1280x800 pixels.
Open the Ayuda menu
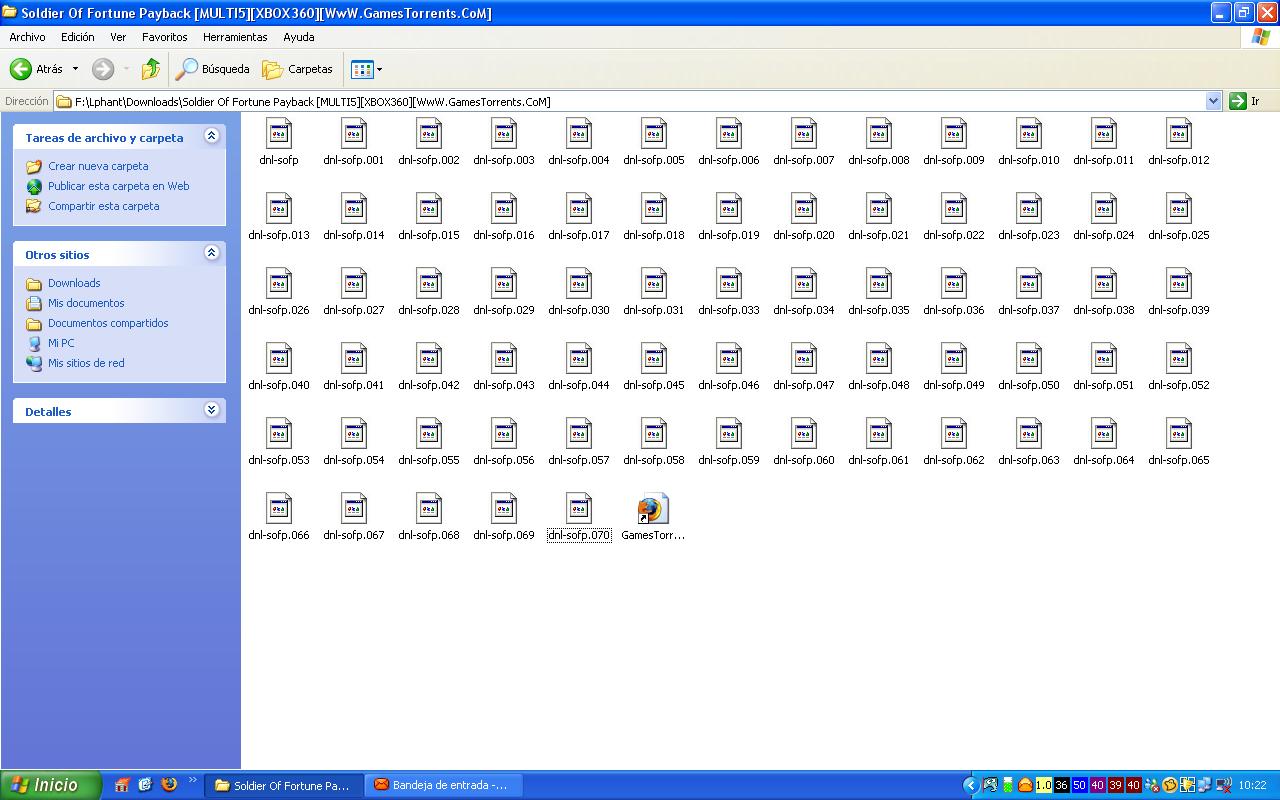299,37
